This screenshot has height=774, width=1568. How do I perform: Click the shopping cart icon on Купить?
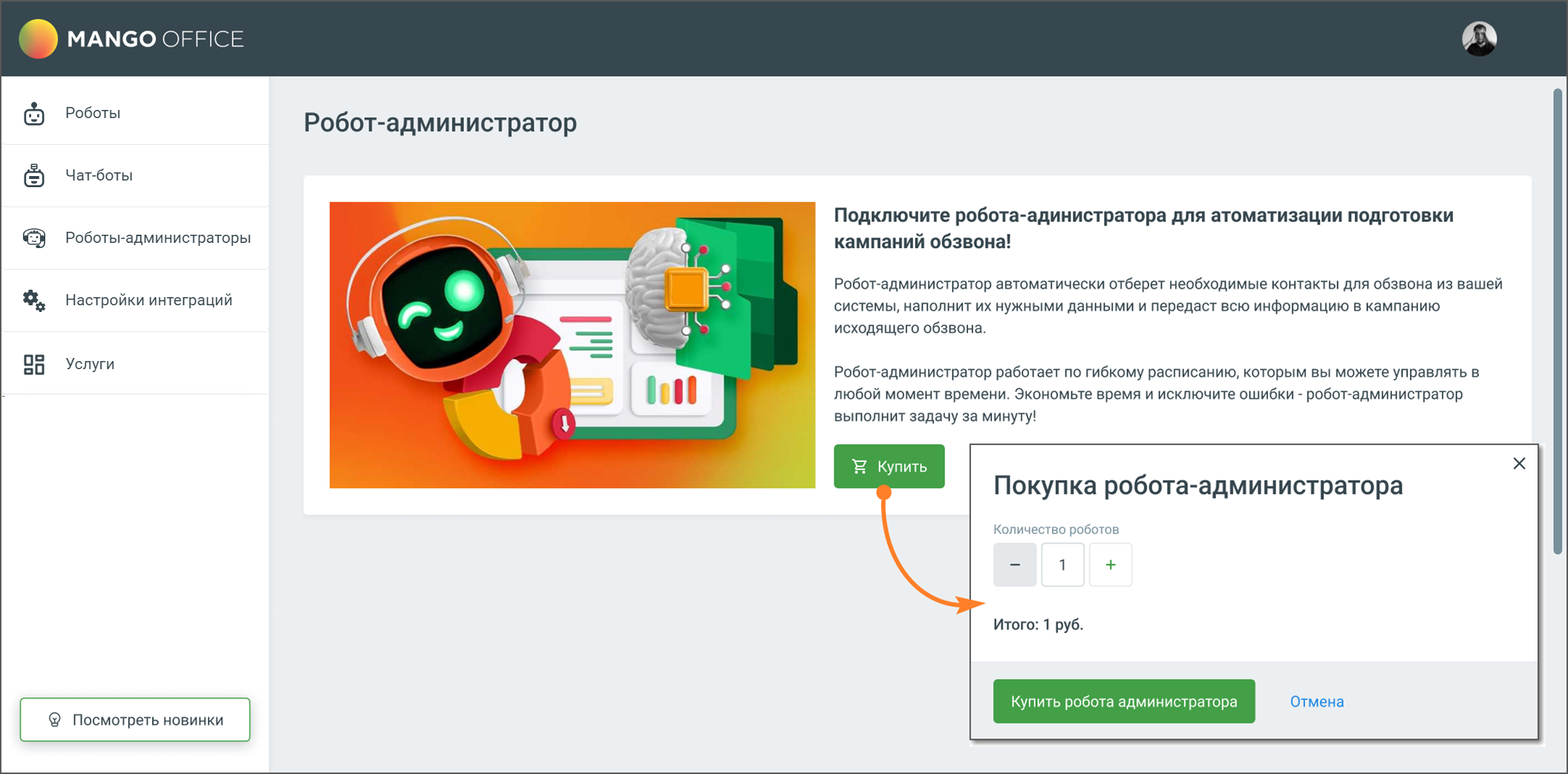[860, 466]
